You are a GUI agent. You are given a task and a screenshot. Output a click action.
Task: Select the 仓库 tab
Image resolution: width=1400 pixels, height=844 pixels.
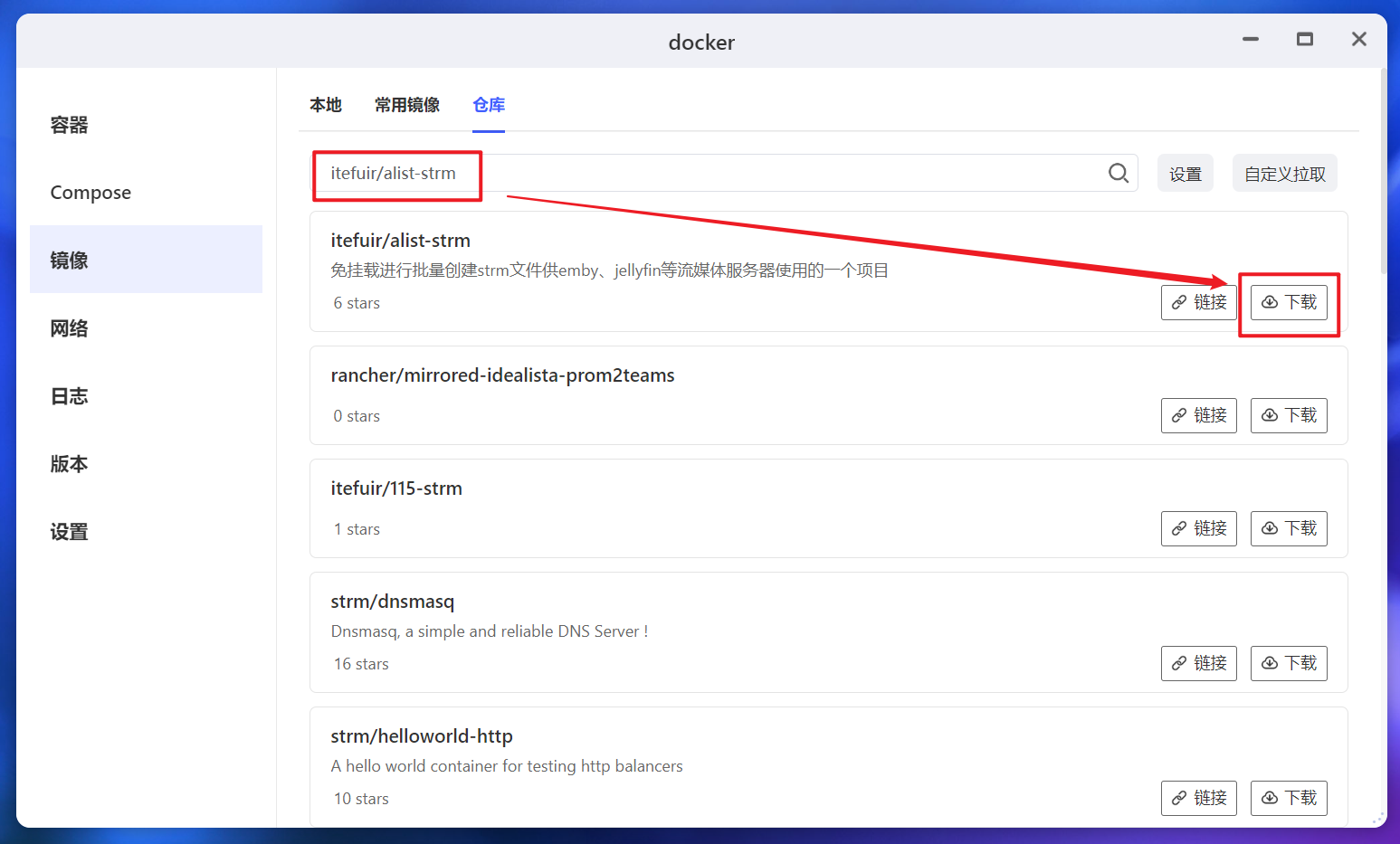pyautogui.click(x=489, y=105)
